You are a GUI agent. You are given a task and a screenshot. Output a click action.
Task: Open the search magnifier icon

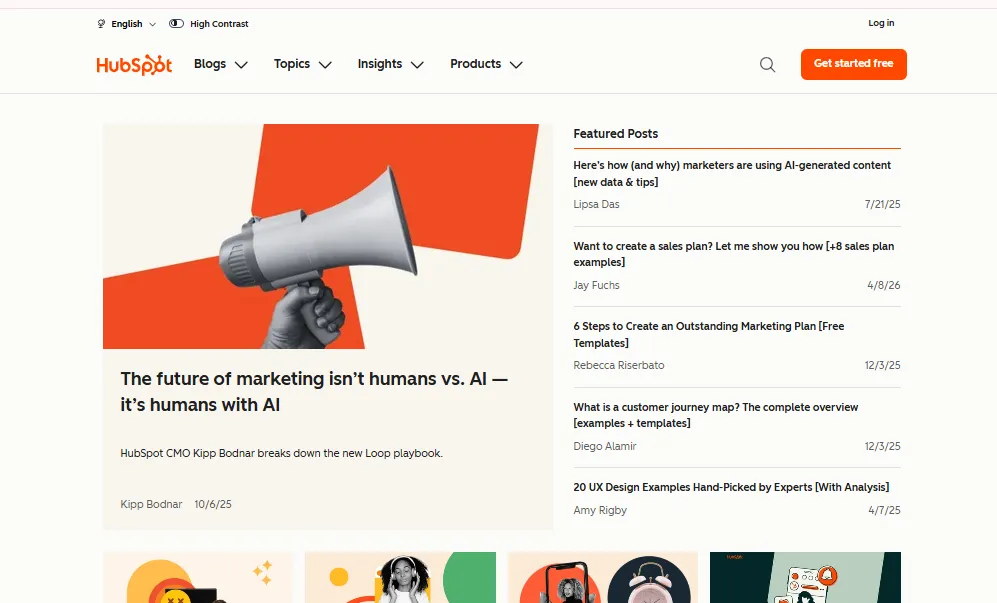tap(767, 64)
